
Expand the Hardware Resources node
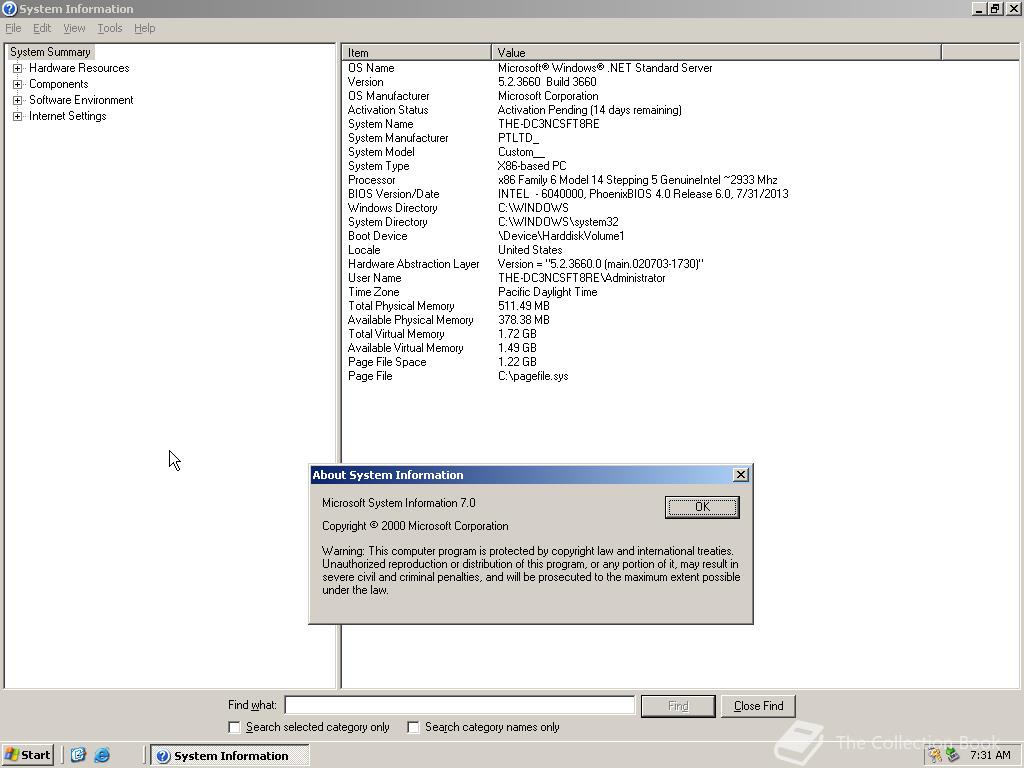point(18,68)
